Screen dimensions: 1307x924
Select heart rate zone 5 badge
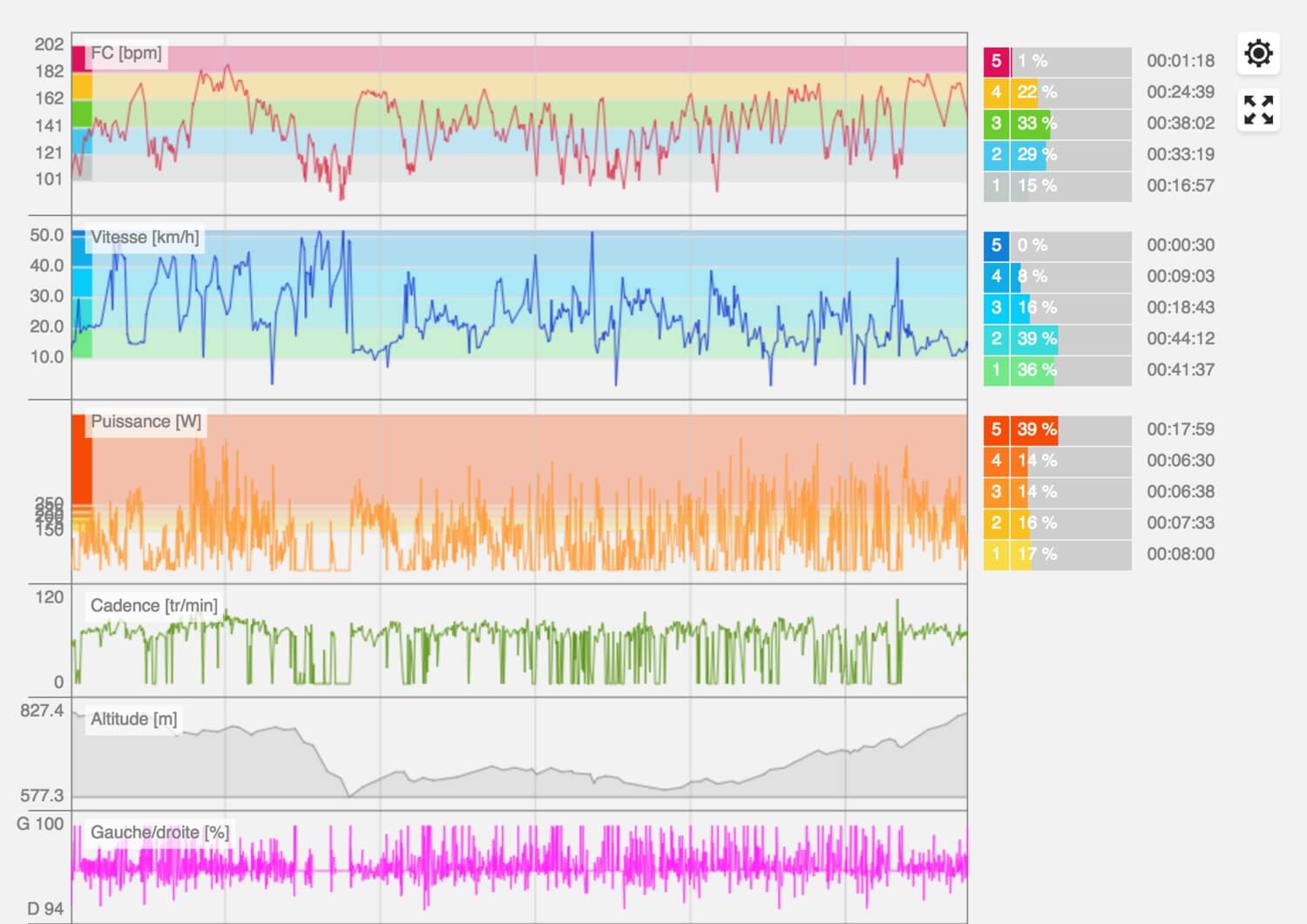pos(996,61)
